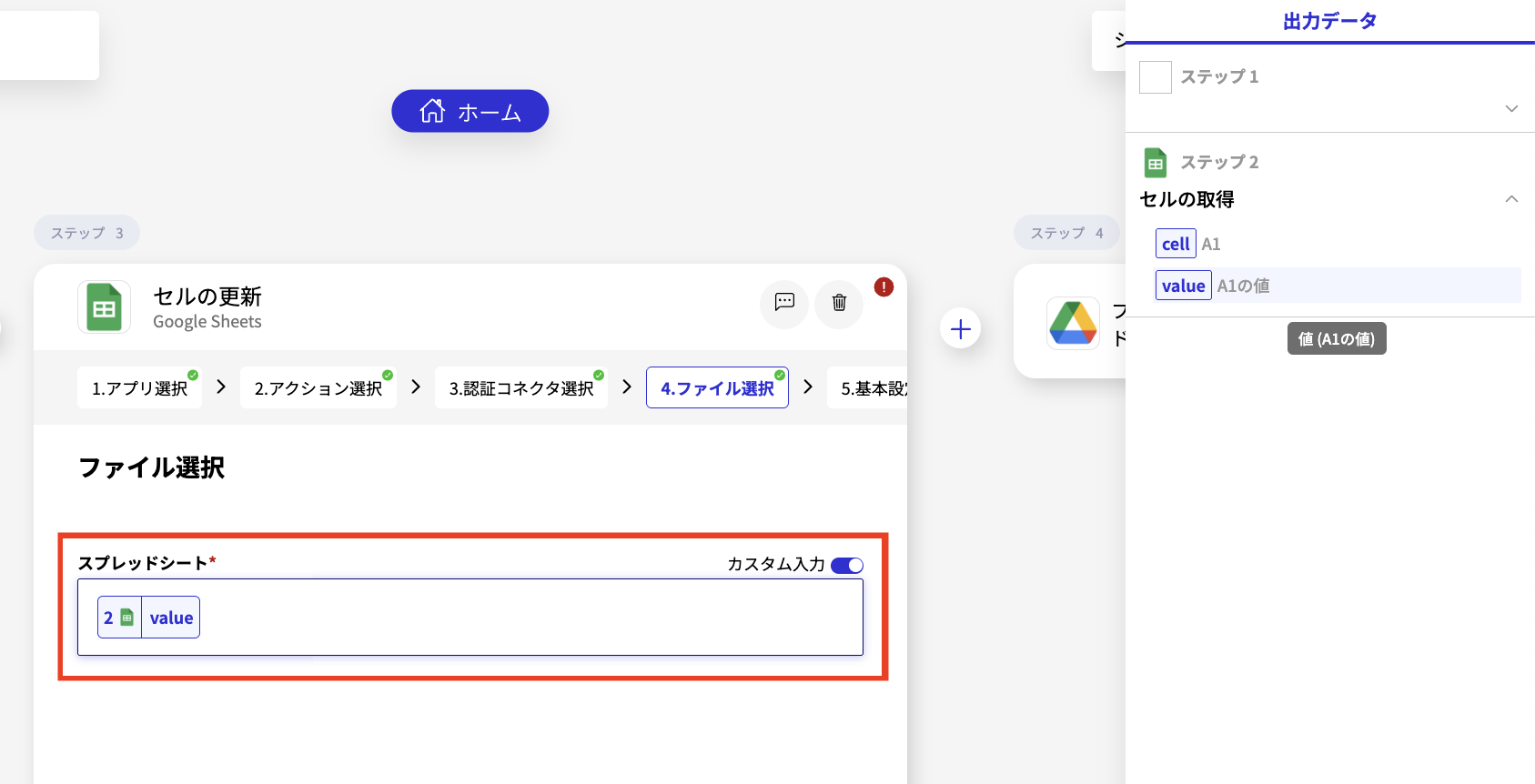Delete Step 3 with the trash icon
The width and height of the screenshot is (1535, 784).
[839, 303]
